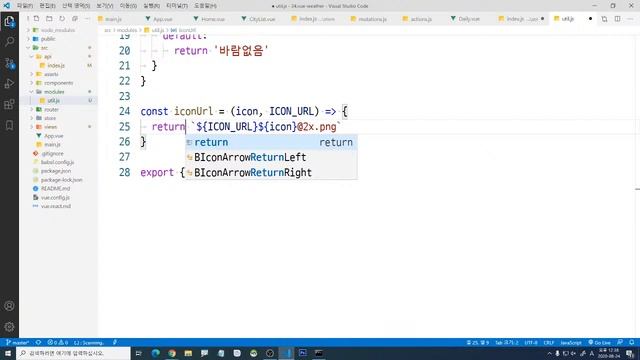Split the editor to the right
640x360 pixels.
[617, 19]
